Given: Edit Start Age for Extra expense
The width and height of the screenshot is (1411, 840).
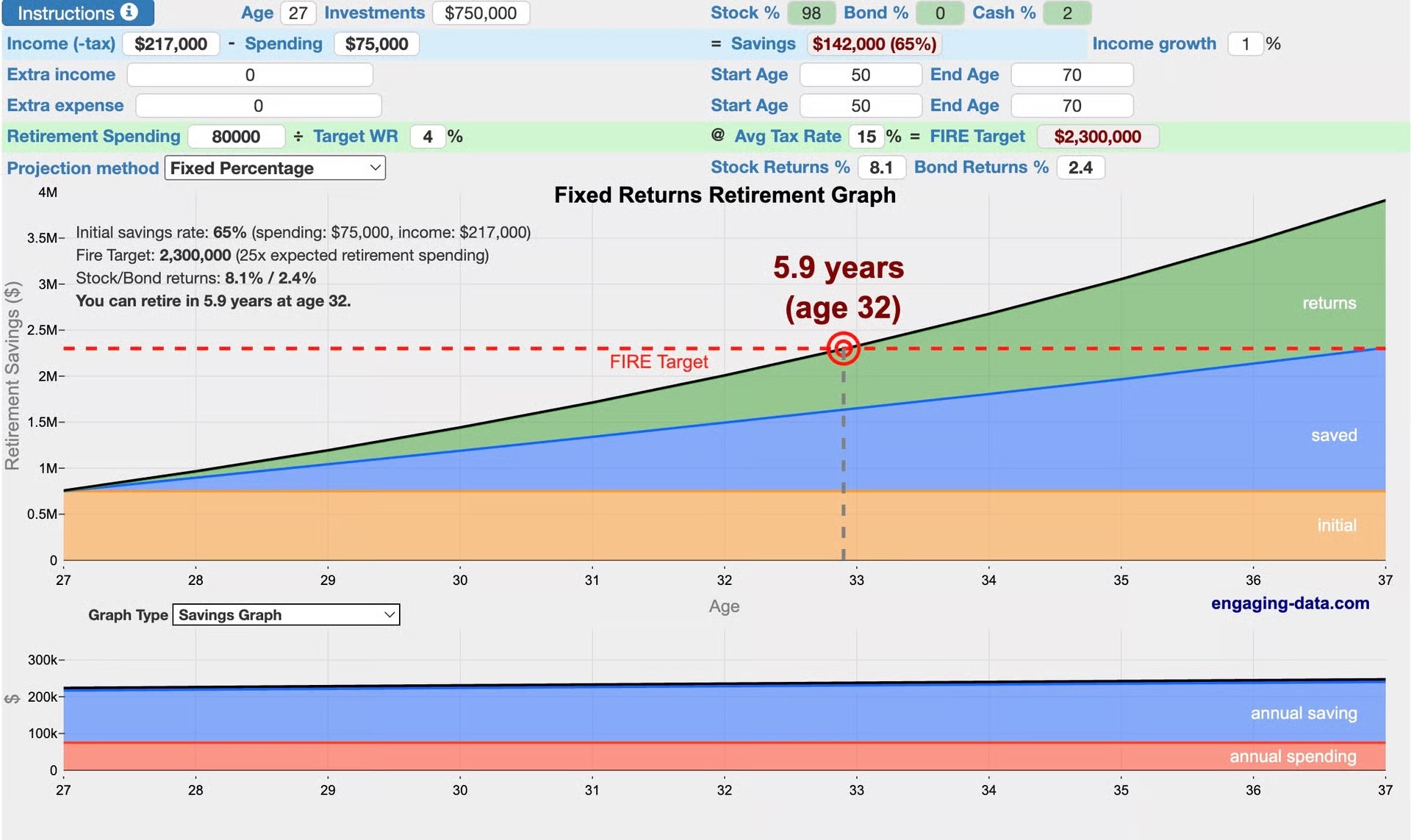Looking at the screenshot, I should pyautogui.click(x=861, y=106).
